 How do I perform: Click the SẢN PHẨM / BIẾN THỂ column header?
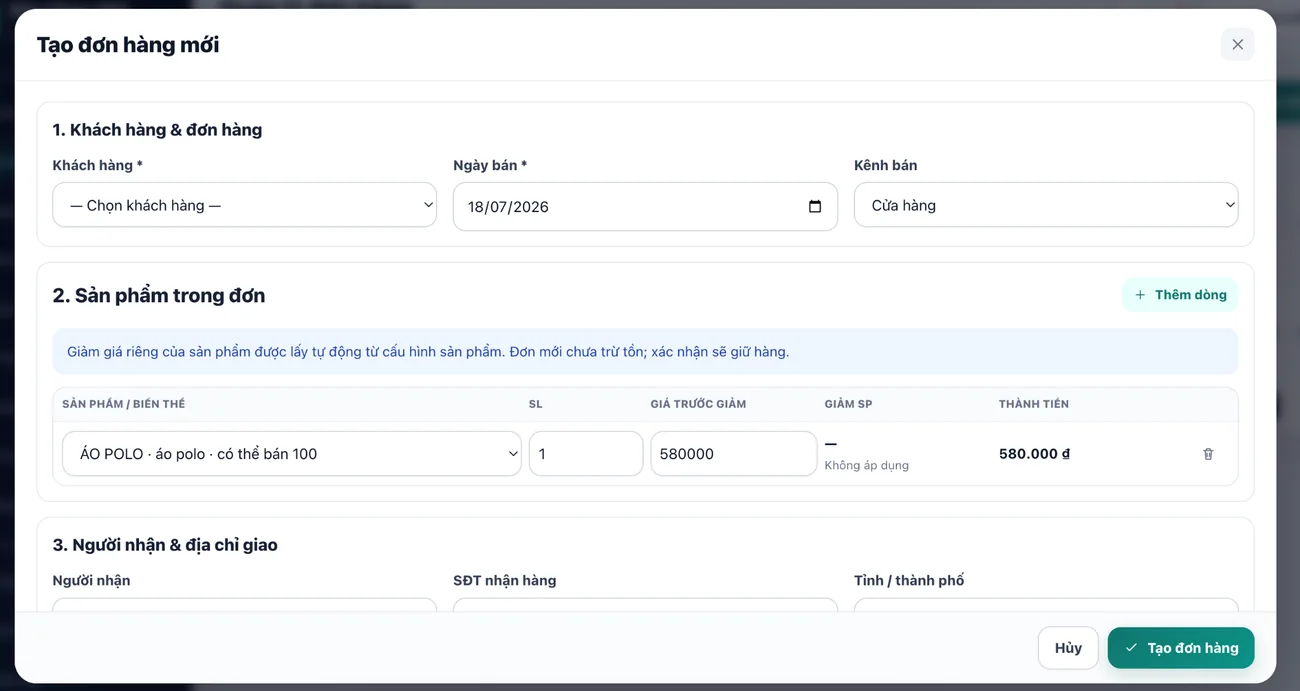(x=124, y=404)
